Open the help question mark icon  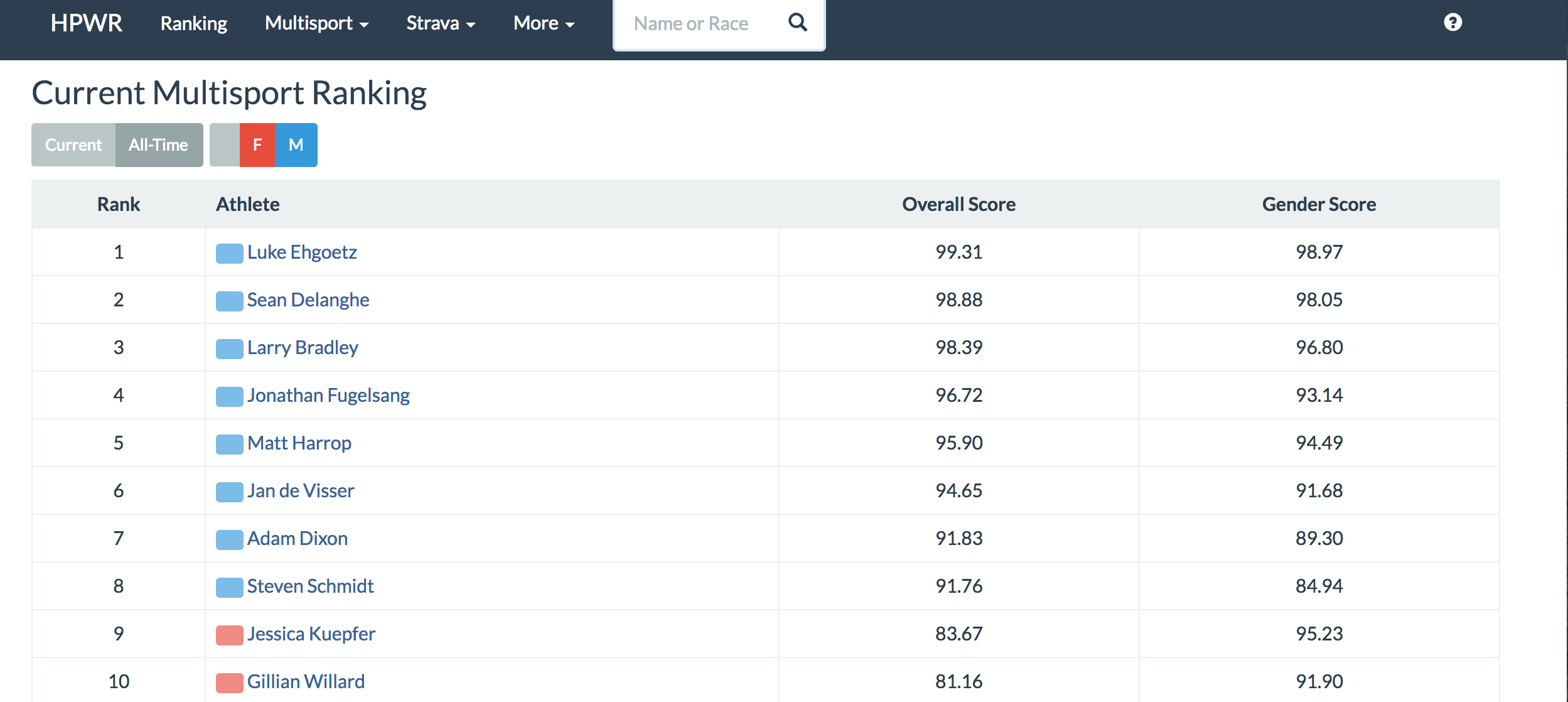point(1453,23)
